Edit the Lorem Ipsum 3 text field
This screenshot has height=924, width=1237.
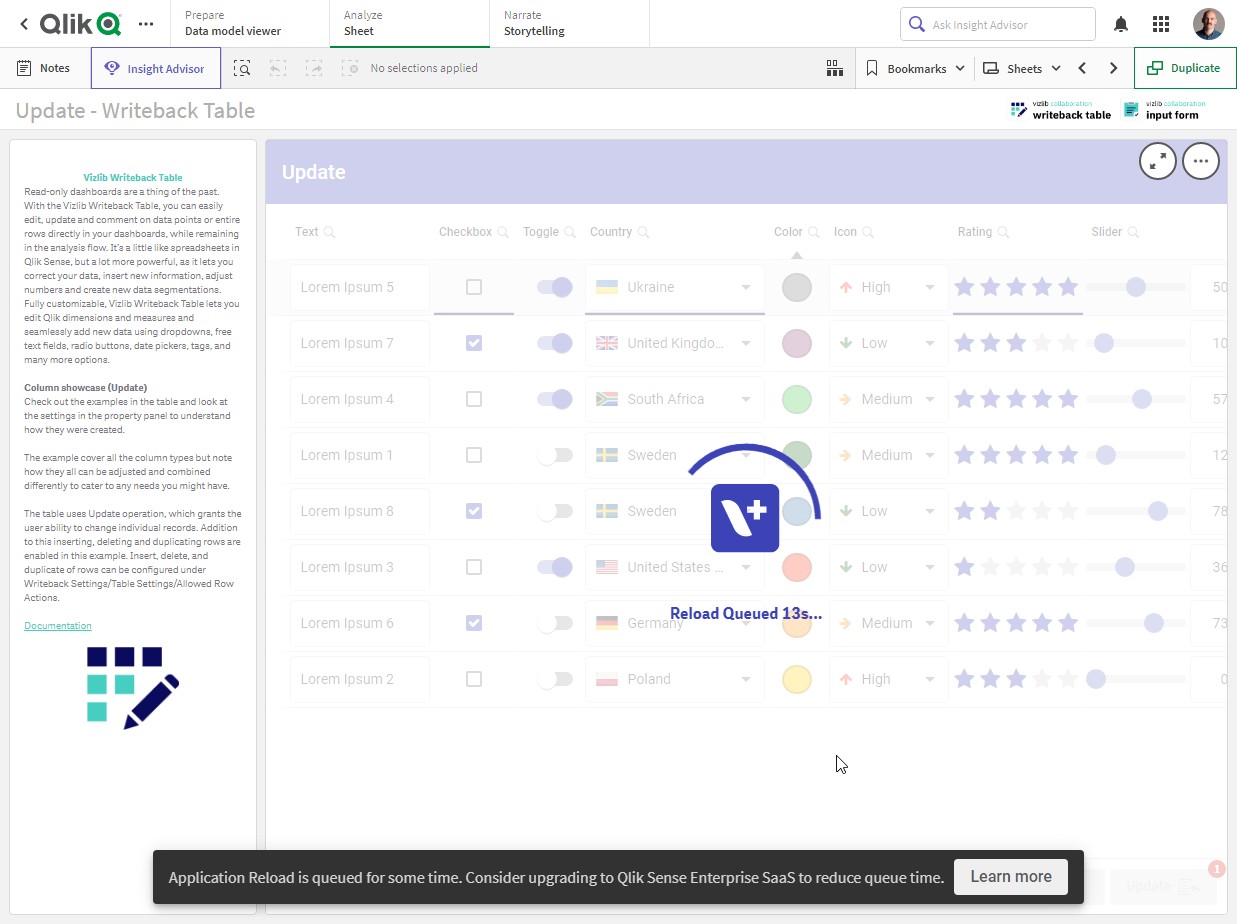click(x=360, y=567)
